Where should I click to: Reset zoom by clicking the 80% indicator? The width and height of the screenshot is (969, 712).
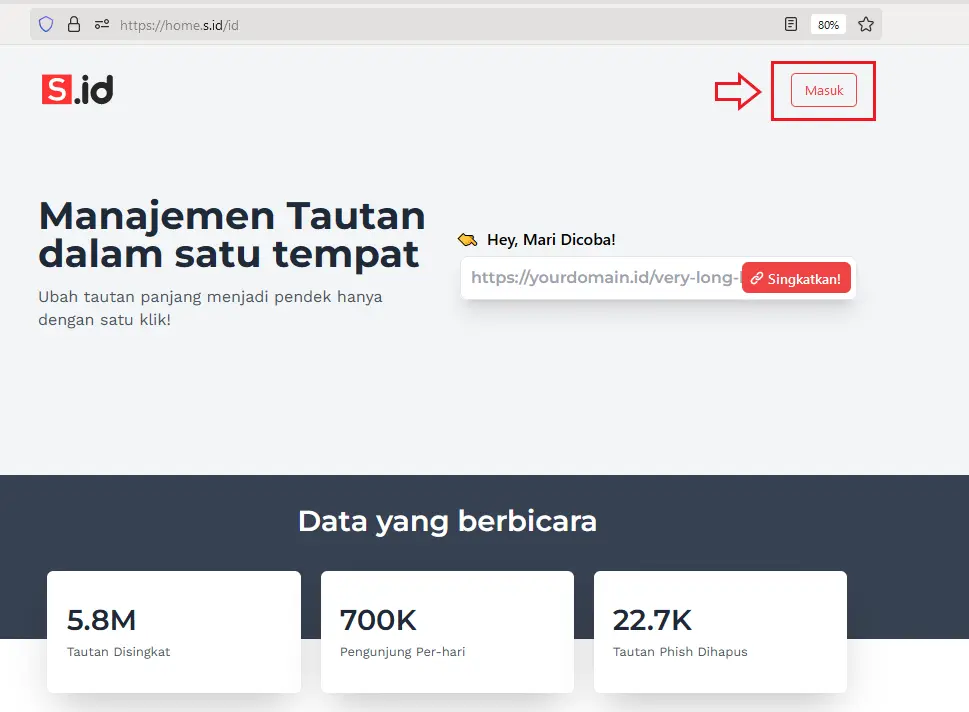[x=828, y=25]
